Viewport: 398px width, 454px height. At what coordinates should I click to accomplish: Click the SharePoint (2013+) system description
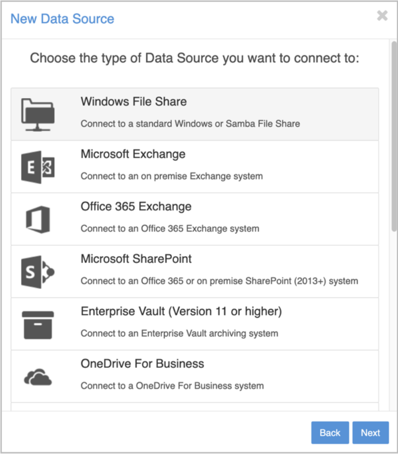click(219, 281)
